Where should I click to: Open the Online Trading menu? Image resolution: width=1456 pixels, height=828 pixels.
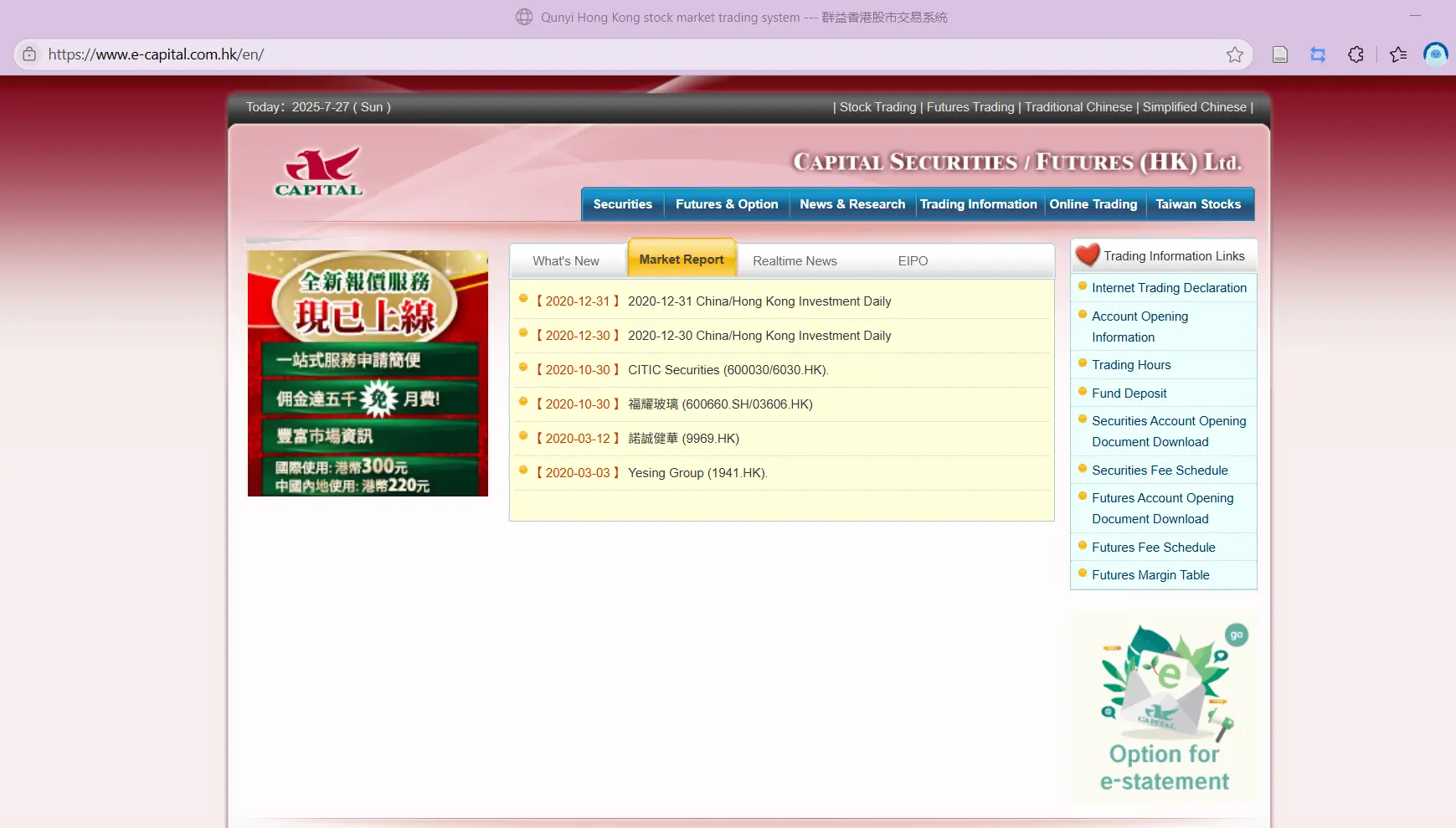(x=1093, y=203)
